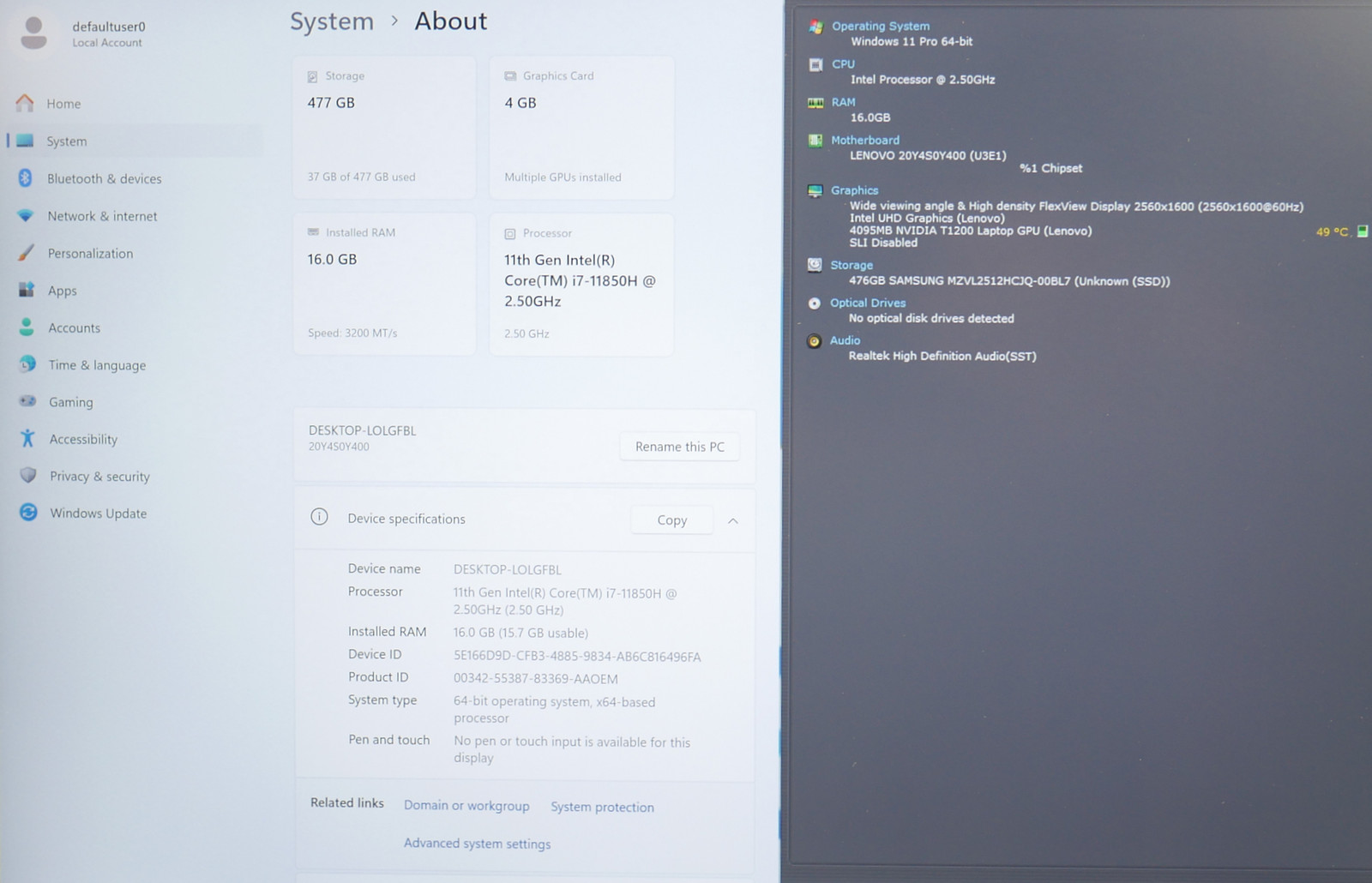Copy the device specifications
Viewport: 1372px width, 883px height.
[671, 520]
